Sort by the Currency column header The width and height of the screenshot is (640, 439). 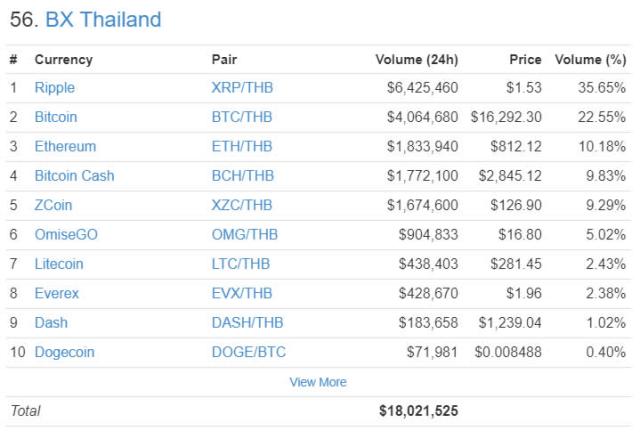63,60
